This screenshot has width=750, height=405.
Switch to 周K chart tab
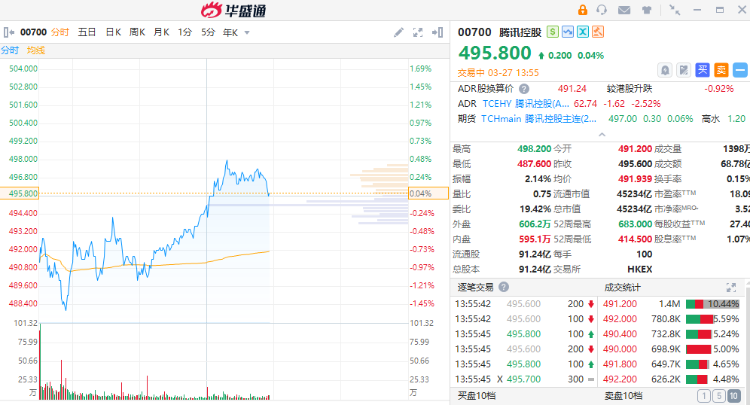coord(137,33)
